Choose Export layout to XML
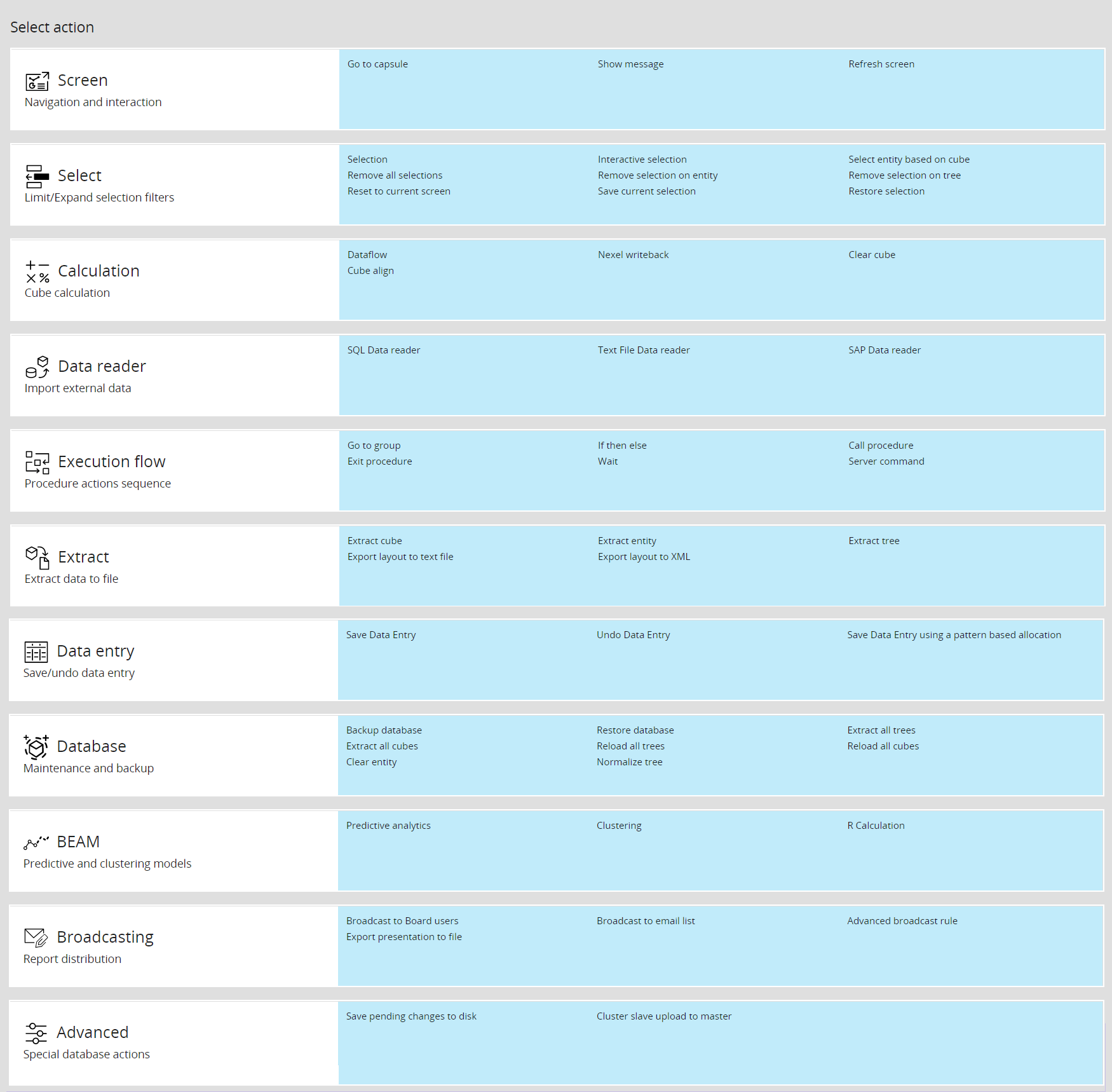Viewport: 1112px width, 1092px height. (644, 557)
